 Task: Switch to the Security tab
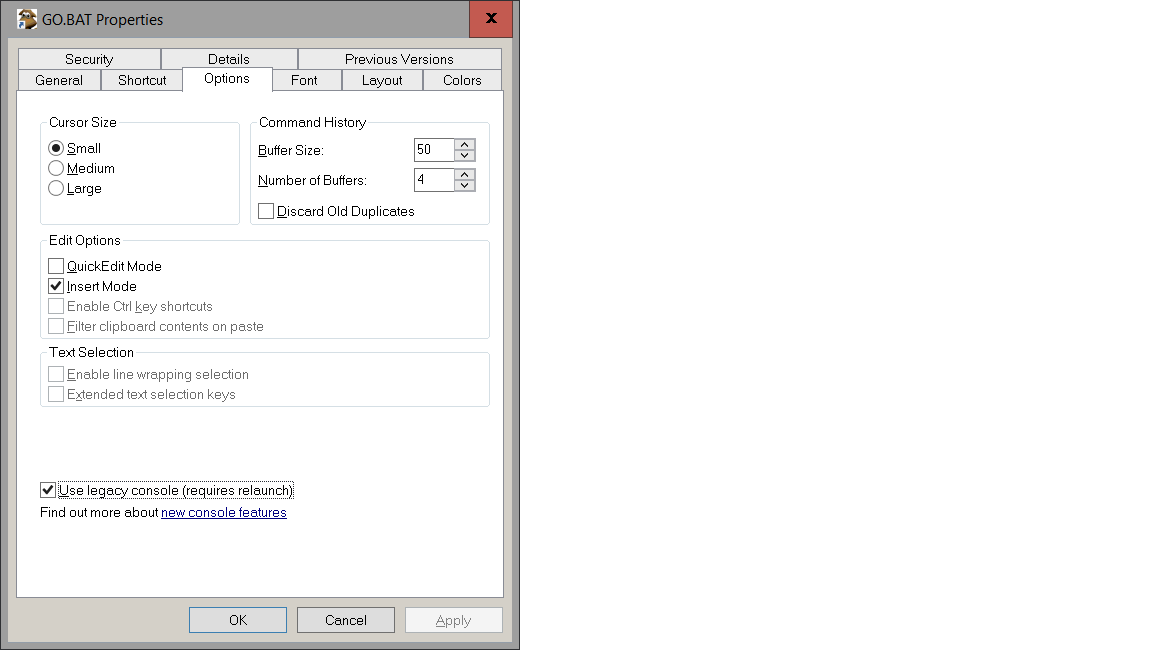point(89,59)
